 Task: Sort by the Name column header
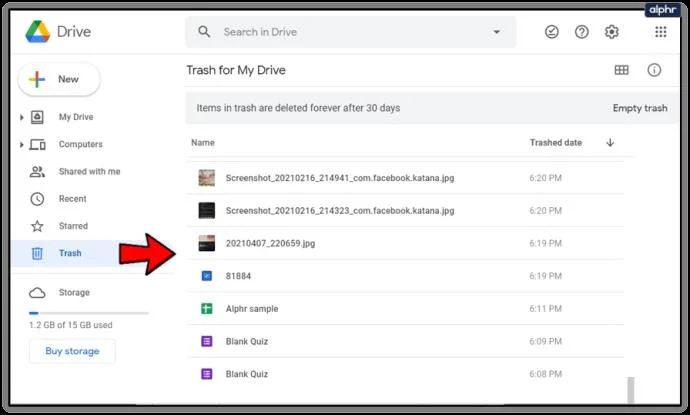point(203,143)
